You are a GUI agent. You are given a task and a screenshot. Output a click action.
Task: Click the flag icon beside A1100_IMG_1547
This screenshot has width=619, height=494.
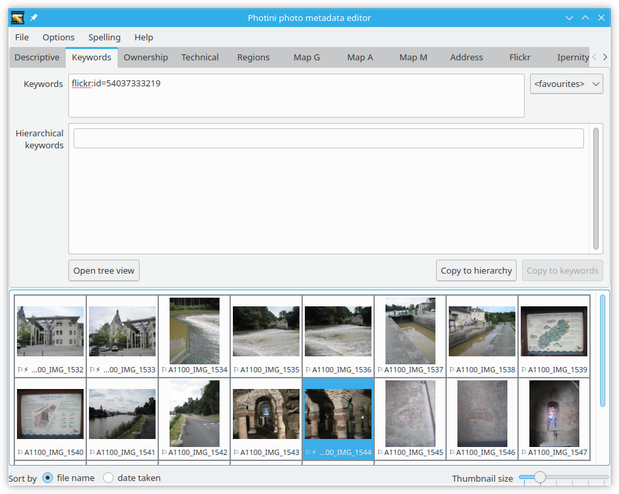(x=524, y=453)
